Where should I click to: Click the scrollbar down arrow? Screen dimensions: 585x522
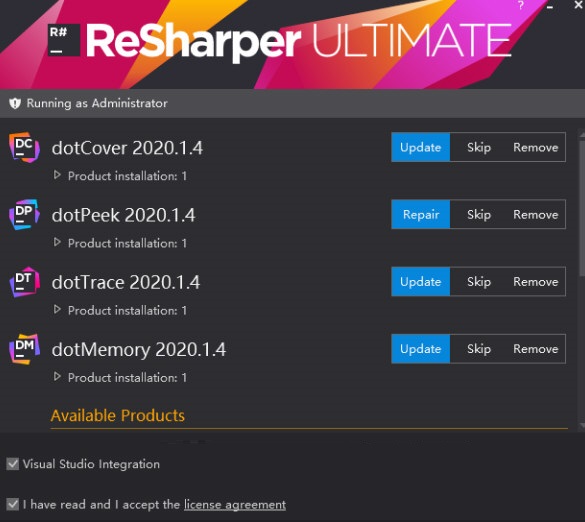(582, 425)
